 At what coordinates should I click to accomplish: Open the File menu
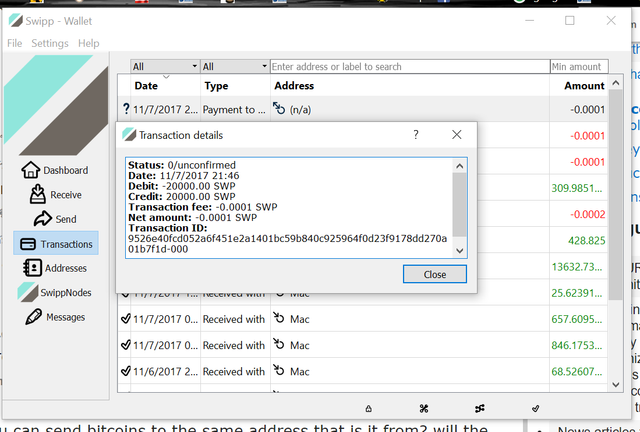(x=15, y=43)
